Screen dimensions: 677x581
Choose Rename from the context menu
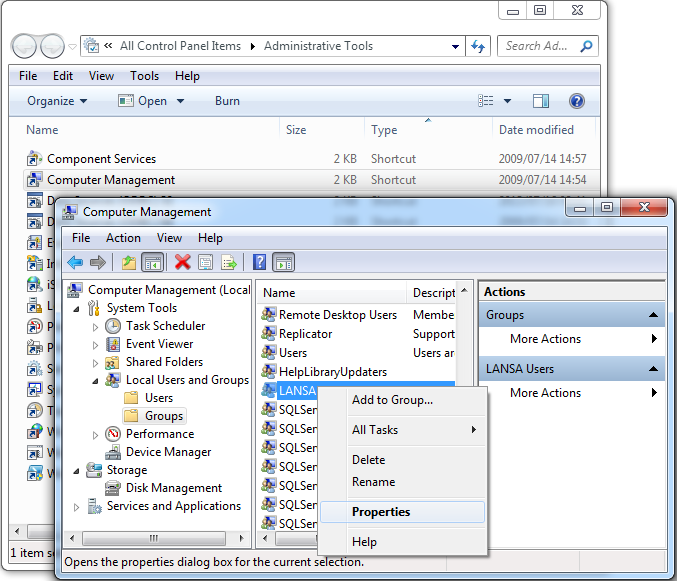(x=402, y=482)
